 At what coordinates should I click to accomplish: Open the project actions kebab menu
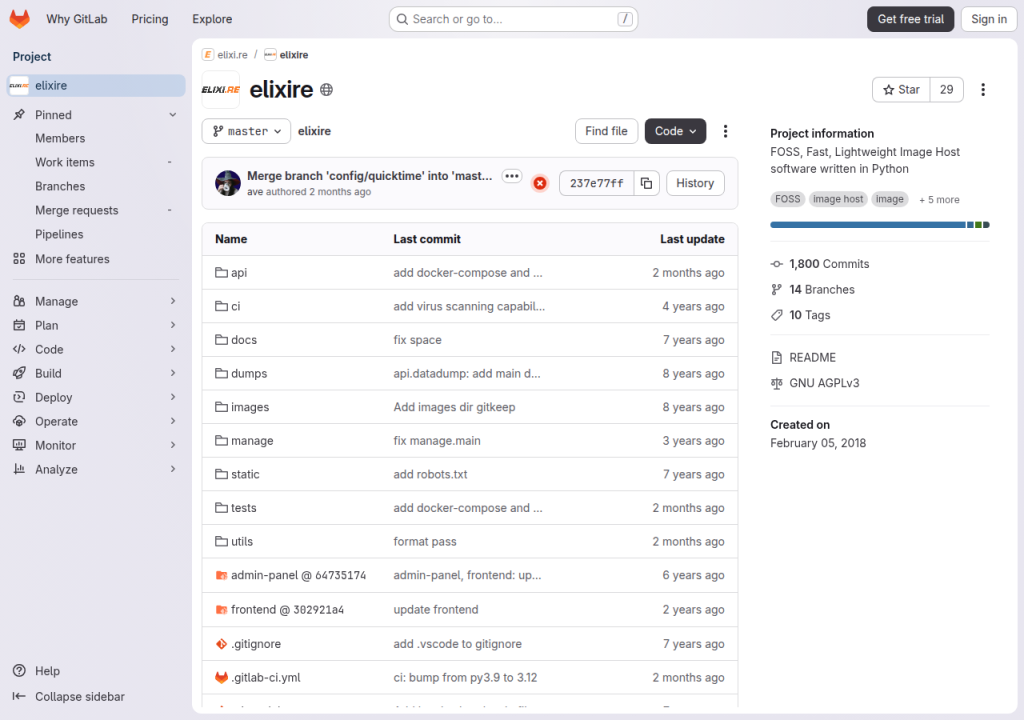[x=983, y=90]
